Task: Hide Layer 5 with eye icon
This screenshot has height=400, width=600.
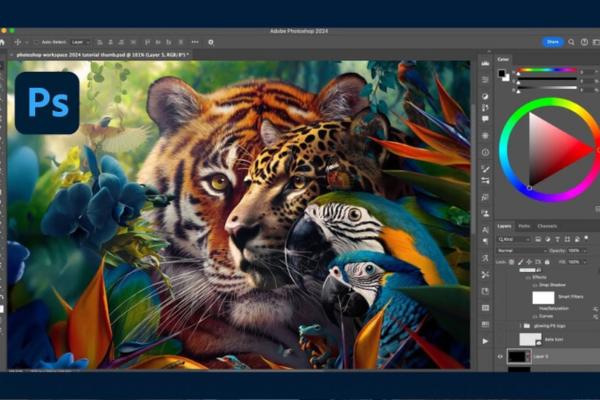Action: click(x=500, y=356)
